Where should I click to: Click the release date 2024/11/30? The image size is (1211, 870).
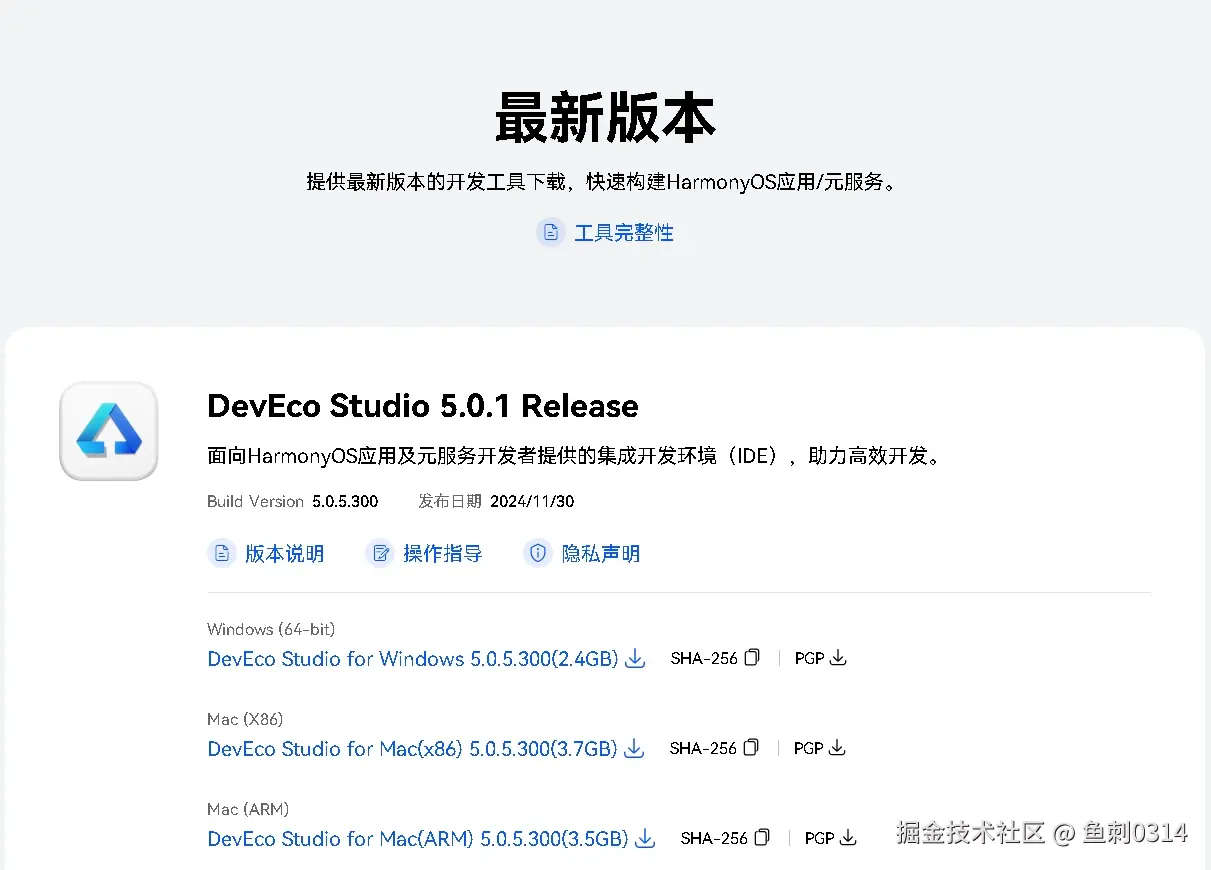(532, 501)
